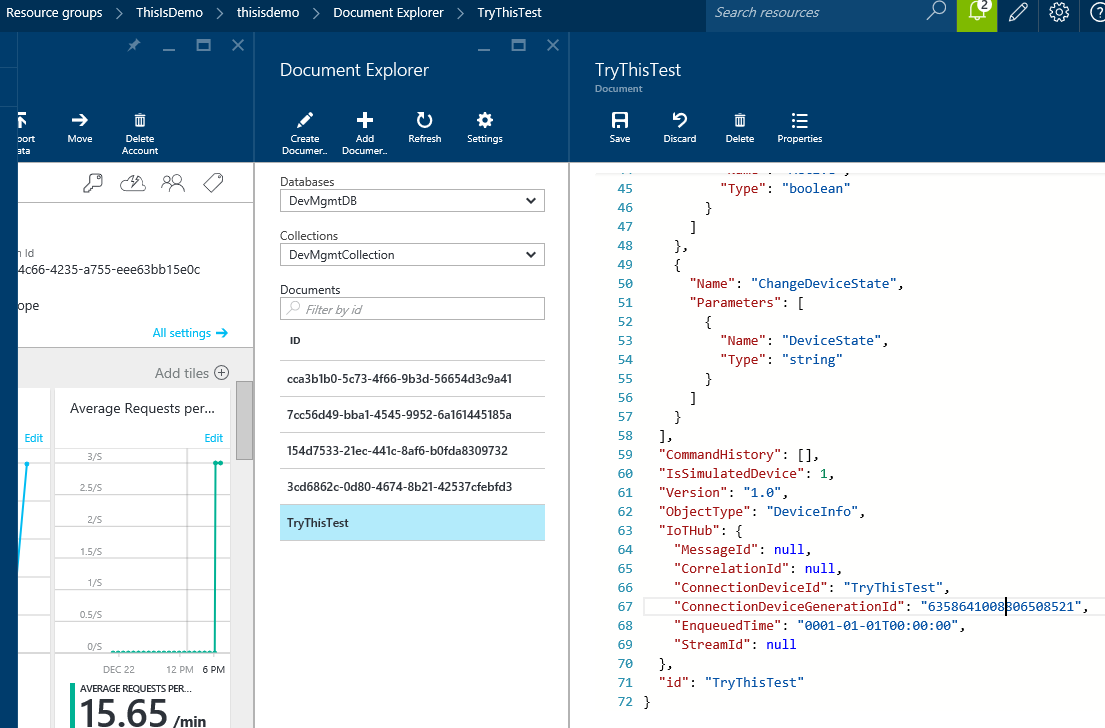1105x728 pixels.
Task: Select document 7cc56d49-bba1-4545-9952-6a161445185a
Action: [412, 415]
